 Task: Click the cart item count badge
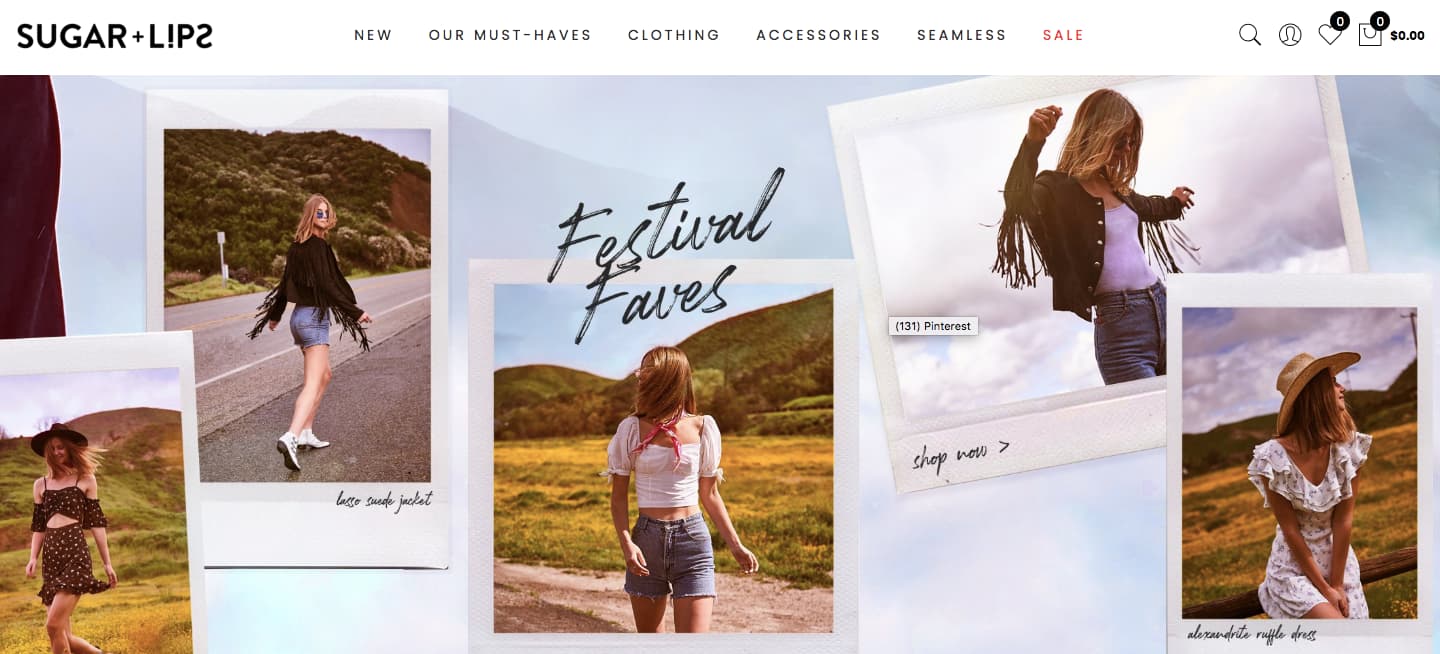(1380, 21)
